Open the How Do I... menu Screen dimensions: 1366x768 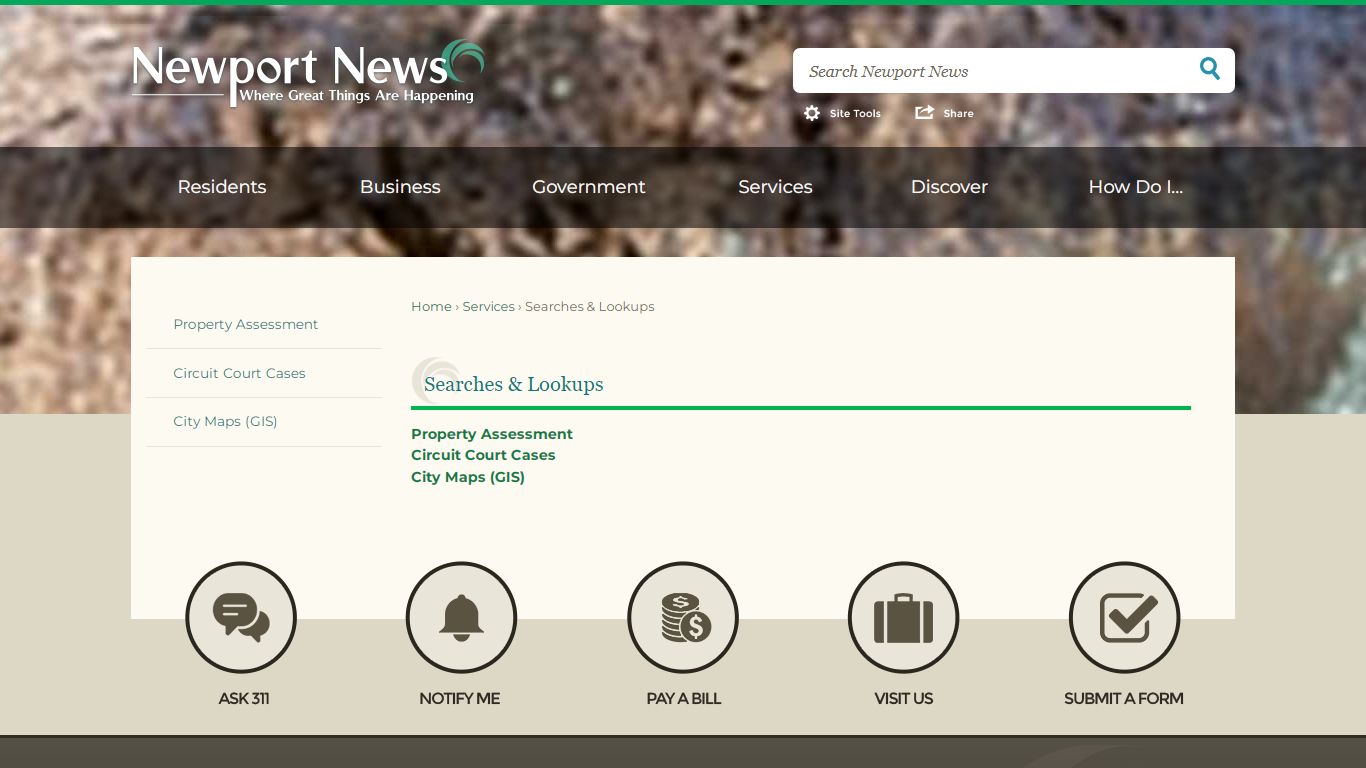(1135, 187)
